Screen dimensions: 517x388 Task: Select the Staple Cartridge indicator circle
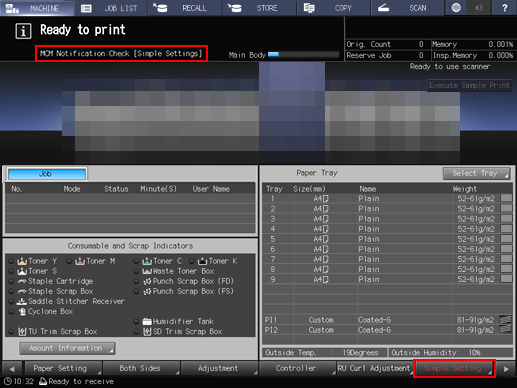(11, 281)
